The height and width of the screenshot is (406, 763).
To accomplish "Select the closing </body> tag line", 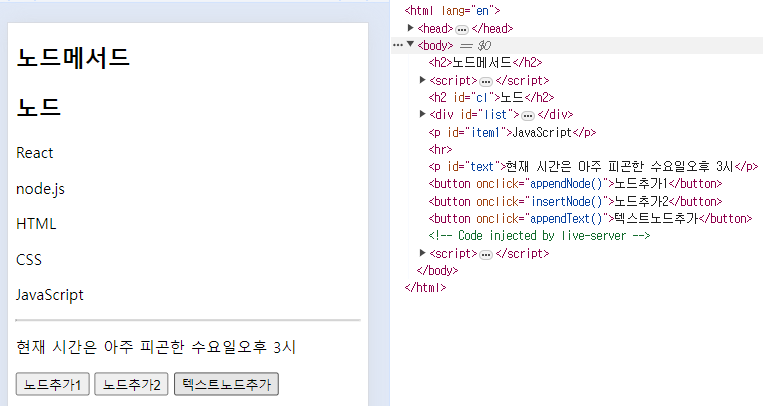I will pos(437,270).
